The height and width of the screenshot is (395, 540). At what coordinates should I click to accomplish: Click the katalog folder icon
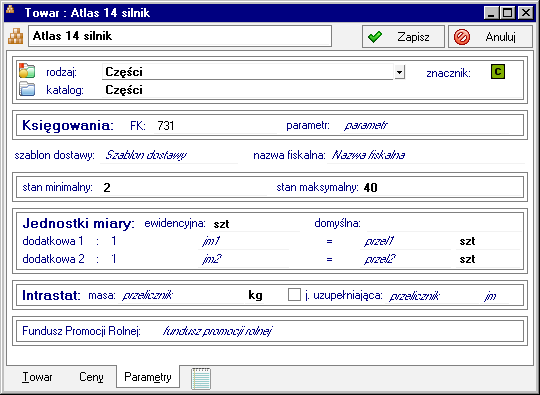point(27,89)
